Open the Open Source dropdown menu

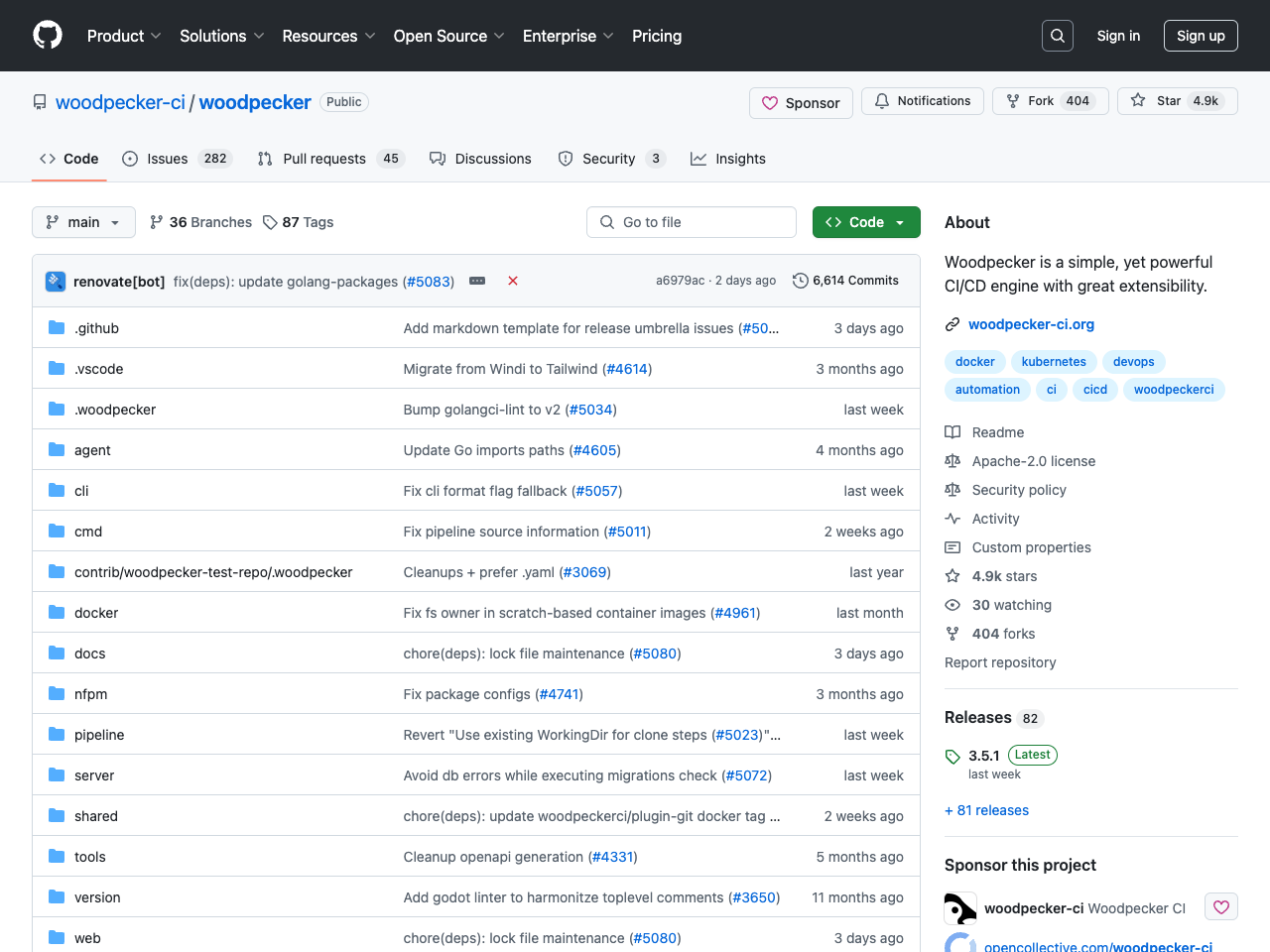point(449,36)
